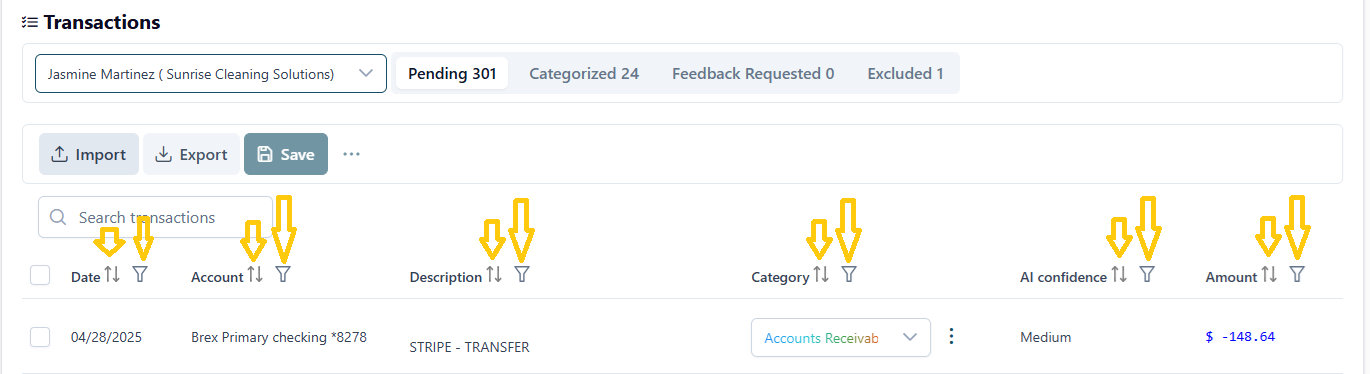Open the more options ellipsis next to Save

click(351, 154)
